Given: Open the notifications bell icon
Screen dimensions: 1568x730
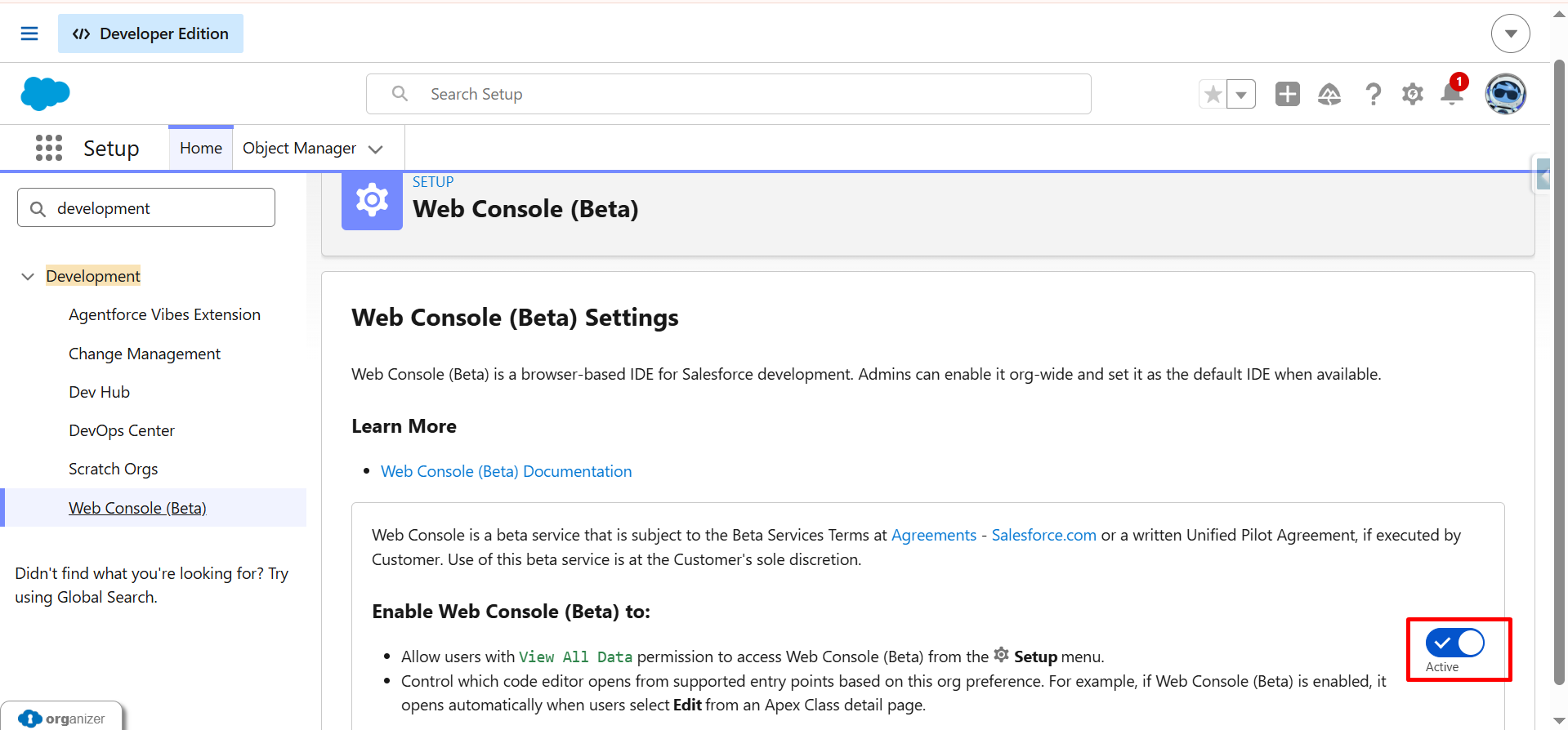Looking at the screenshot, I should (x=1452, y=92).
